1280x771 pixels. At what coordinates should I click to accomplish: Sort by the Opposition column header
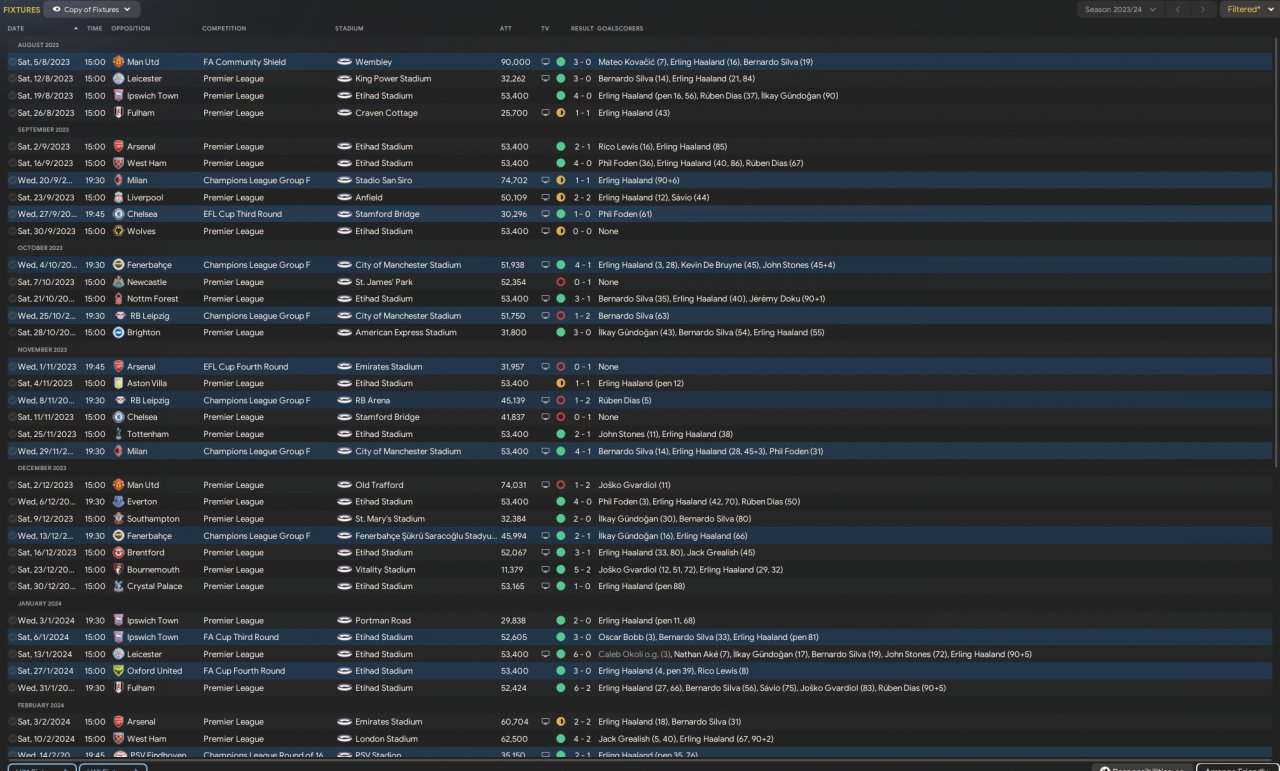tap(131, 29)
